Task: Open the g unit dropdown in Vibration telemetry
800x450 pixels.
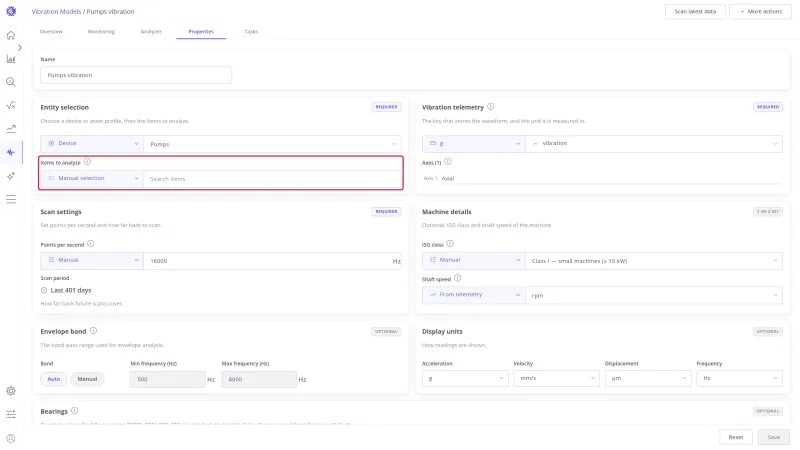Action: point(474,143)
